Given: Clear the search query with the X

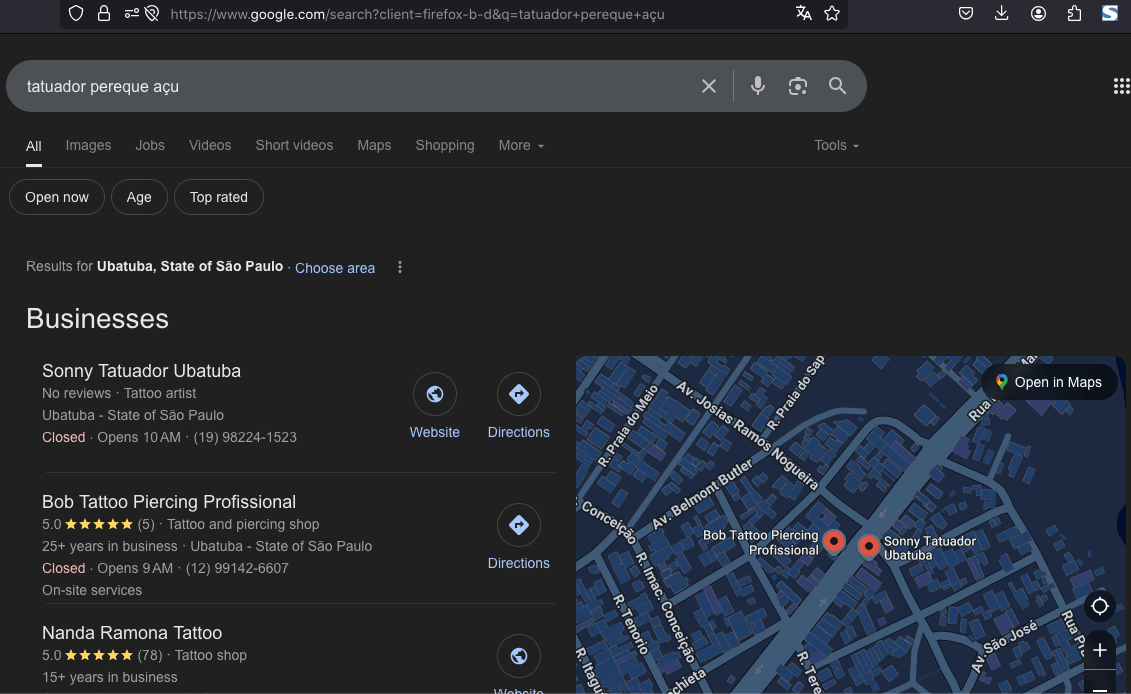Looking at the screenshot, I should pos(709,86).
